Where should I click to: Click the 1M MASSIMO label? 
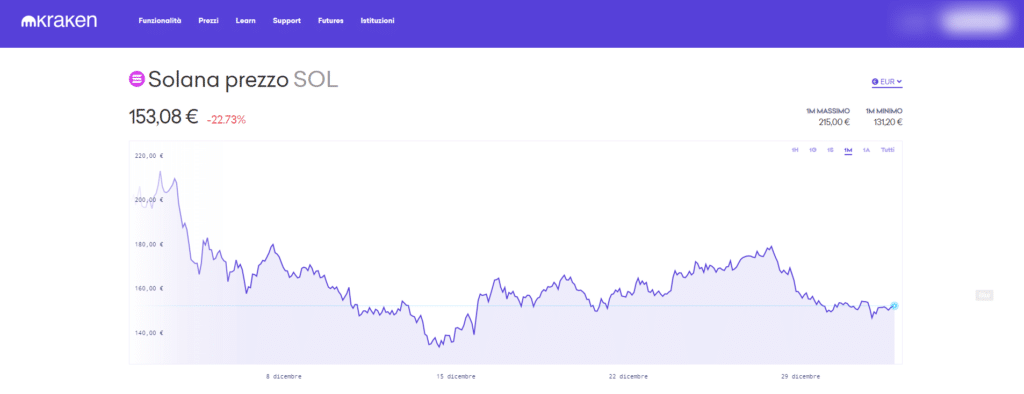pos(828,111)
